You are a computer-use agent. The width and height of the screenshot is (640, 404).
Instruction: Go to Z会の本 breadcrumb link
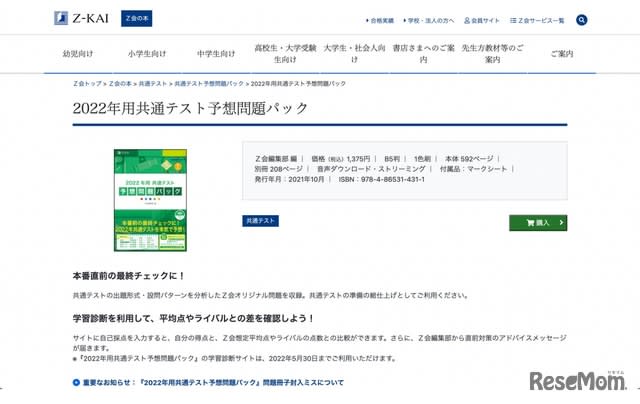pyautogui.click(x=120, y=84)
